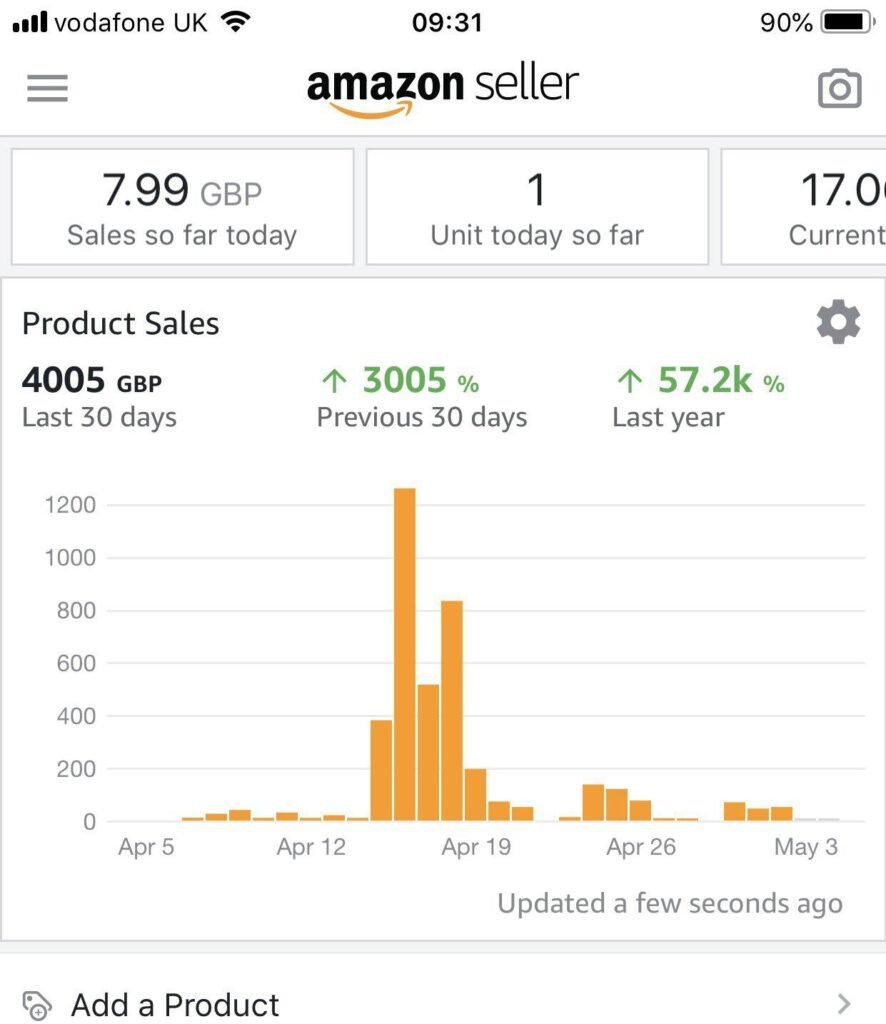Image resolution: width=886 pixels, height=1024 pixels.
Task: Tap Previous 30 days 3005% comparison
Action: (x=421, y=397)
